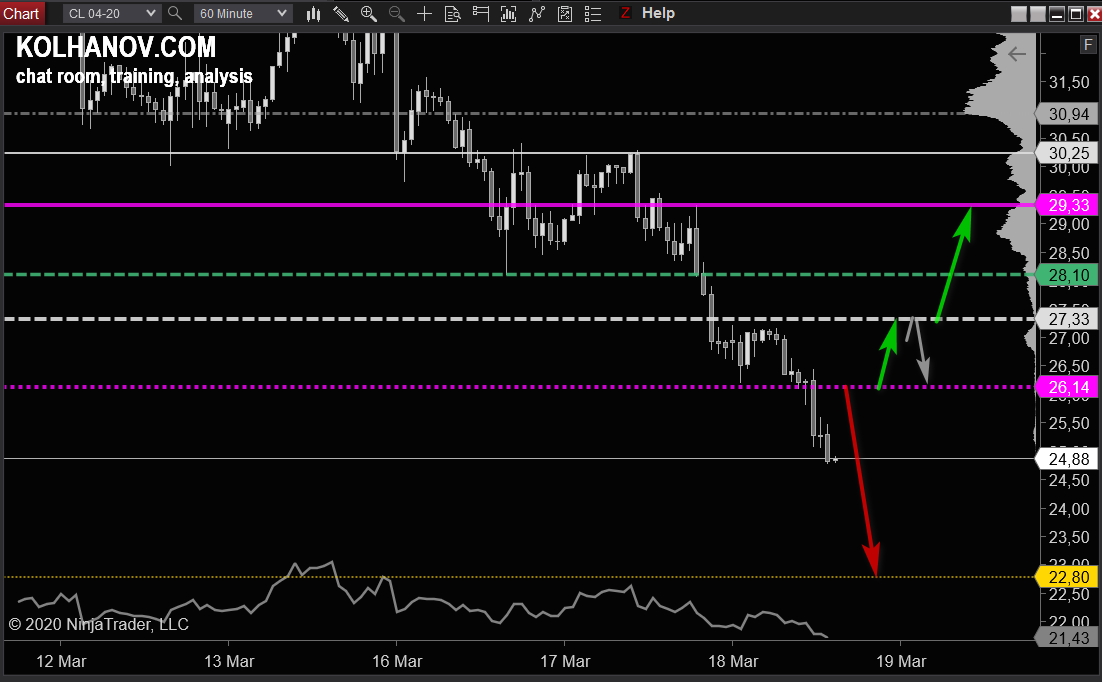
Task: Open the bar type candlestick icon
Action: 314,13
